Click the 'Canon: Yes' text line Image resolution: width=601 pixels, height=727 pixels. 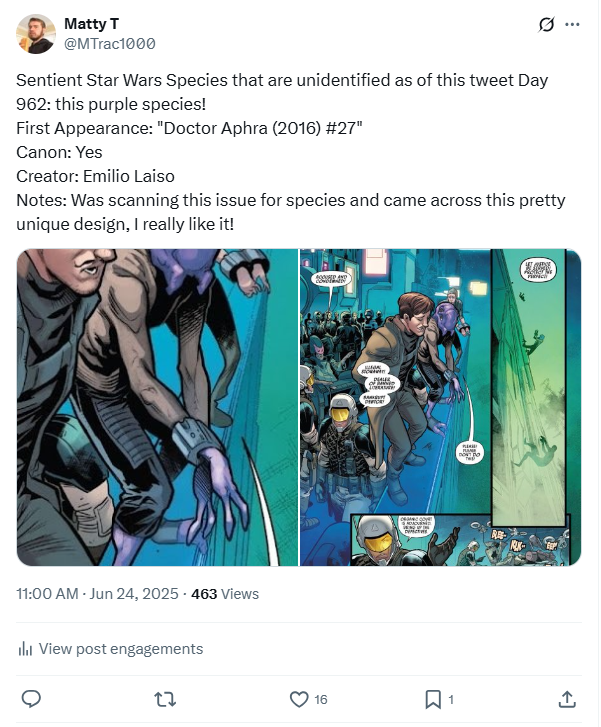[60, 152]
